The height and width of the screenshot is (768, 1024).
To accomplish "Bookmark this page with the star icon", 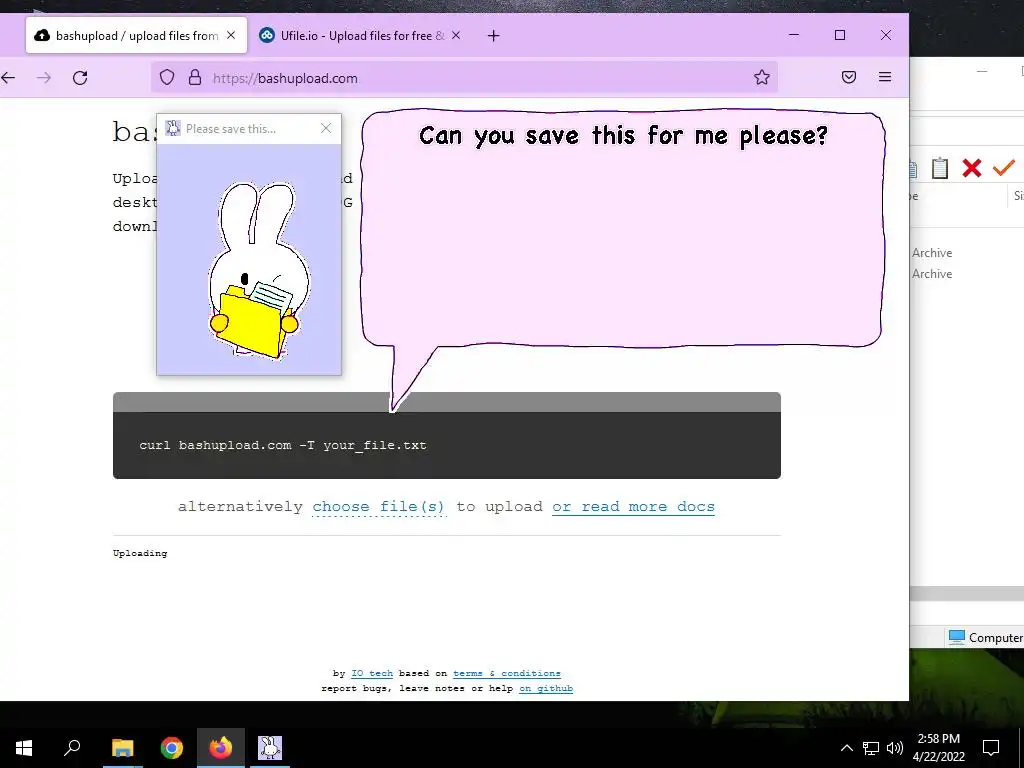I will point(761,78).
